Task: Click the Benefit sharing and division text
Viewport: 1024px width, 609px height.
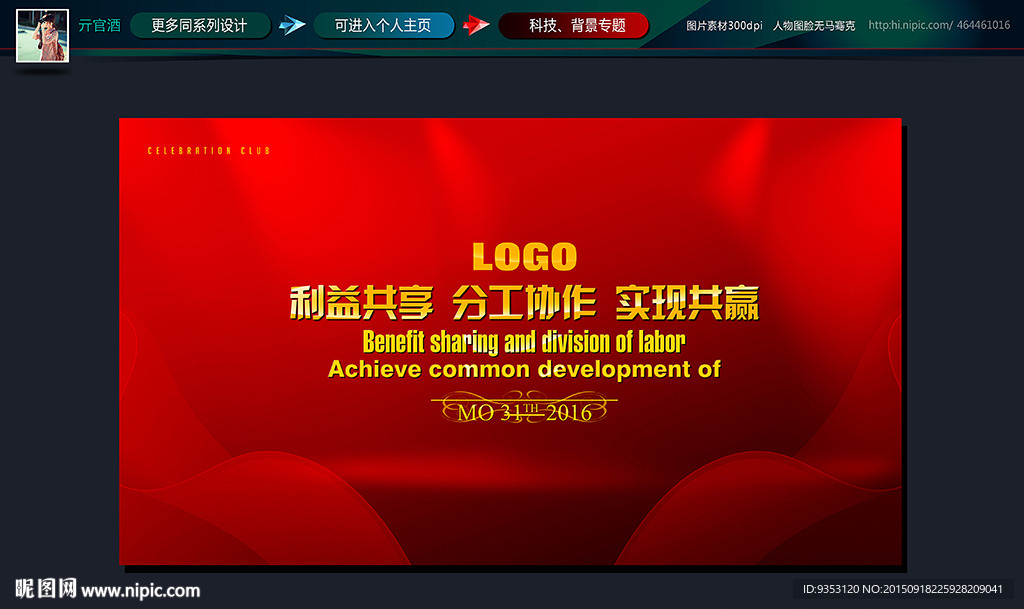Action: 524,342
